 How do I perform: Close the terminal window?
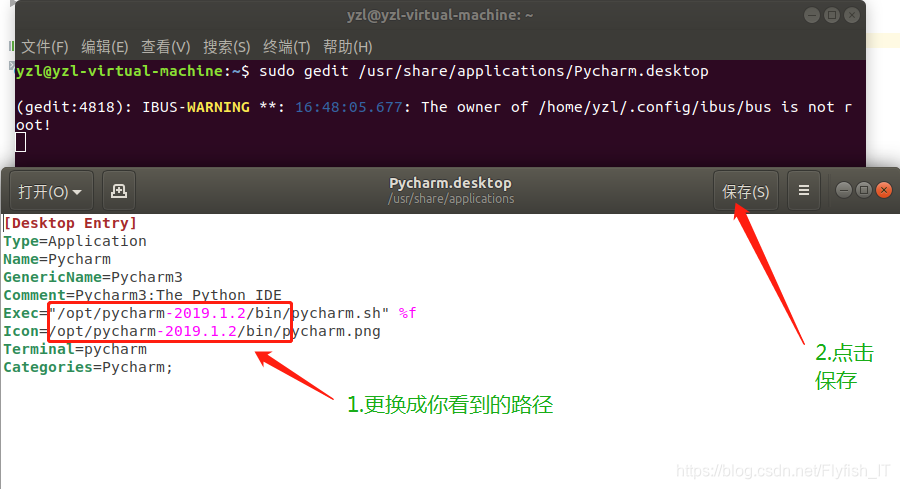[852, 15]
